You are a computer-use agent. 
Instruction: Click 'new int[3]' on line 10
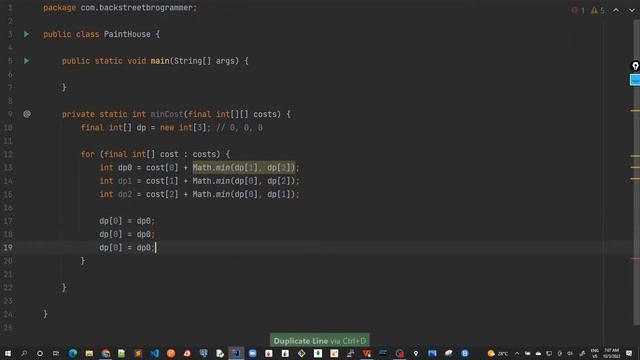click(183, 128)
